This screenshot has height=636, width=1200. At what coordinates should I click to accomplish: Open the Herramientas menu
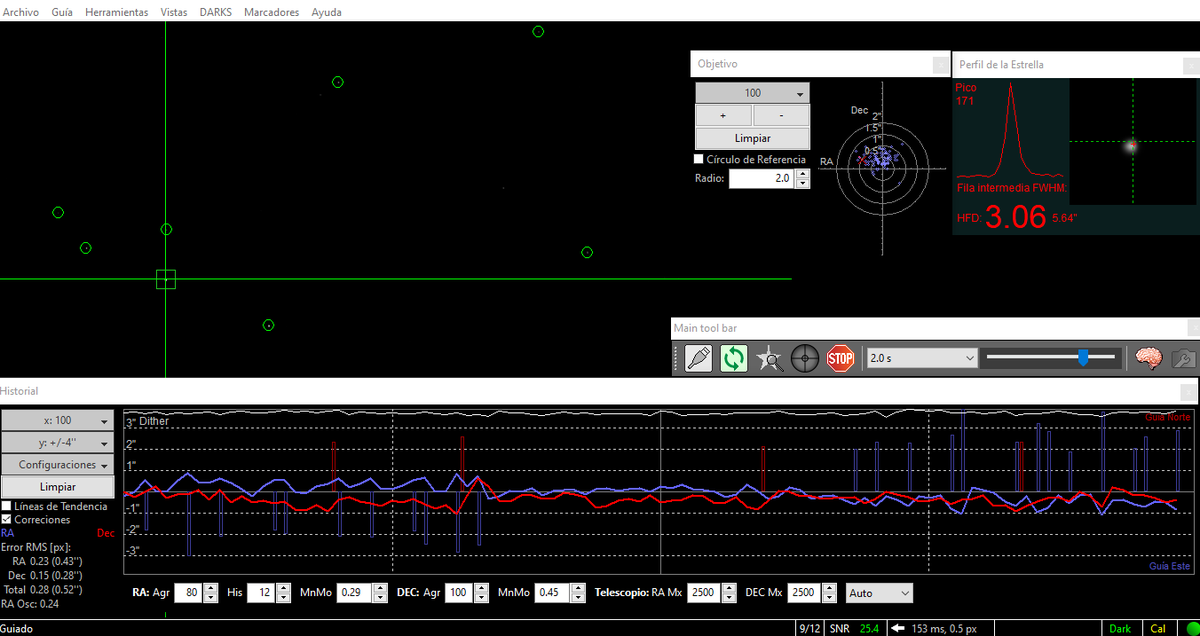coord(117,12)
